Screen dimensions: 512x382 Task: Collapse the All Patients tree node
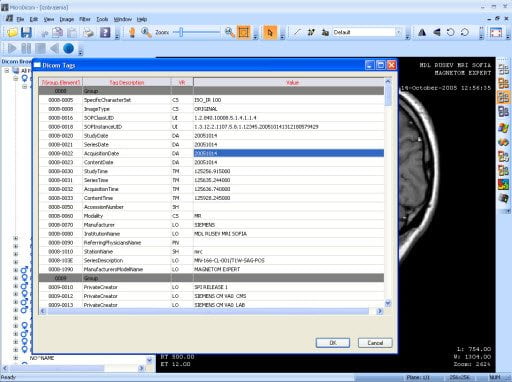tap(7, 71)
